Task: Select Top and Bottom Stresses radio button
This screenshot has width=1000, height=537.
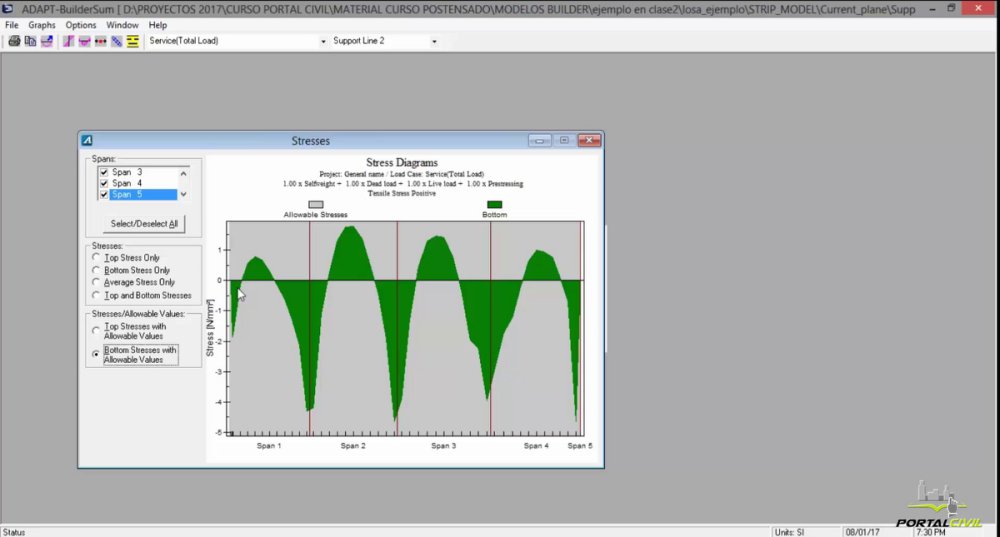Action: click(96, 295)
